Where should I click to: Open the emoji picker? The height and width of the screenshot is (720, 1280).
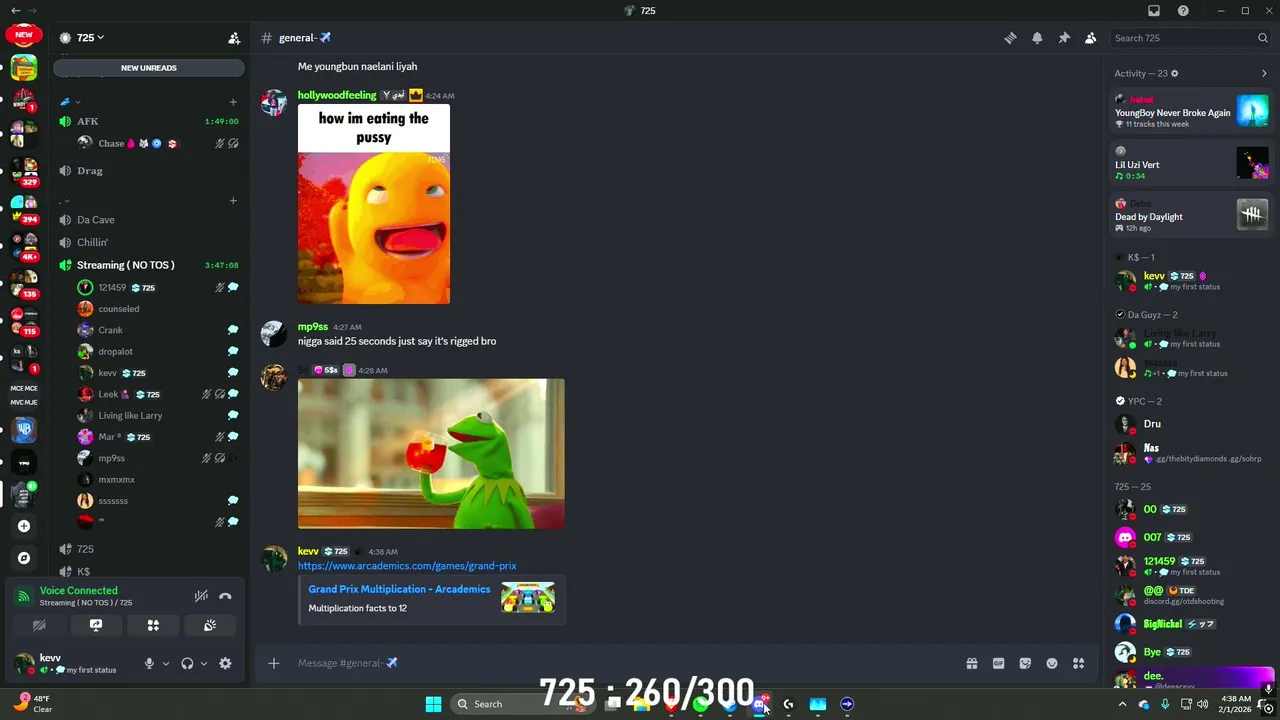pos(1052,663)
